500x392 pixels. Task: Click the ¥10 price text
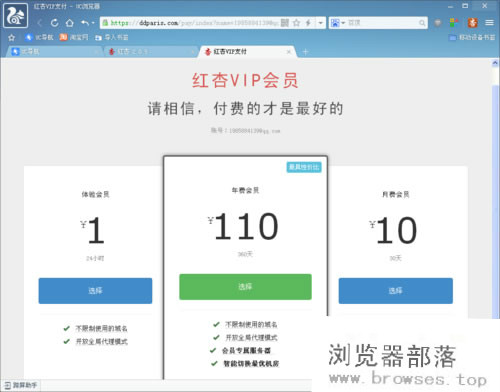click(393, 230)
